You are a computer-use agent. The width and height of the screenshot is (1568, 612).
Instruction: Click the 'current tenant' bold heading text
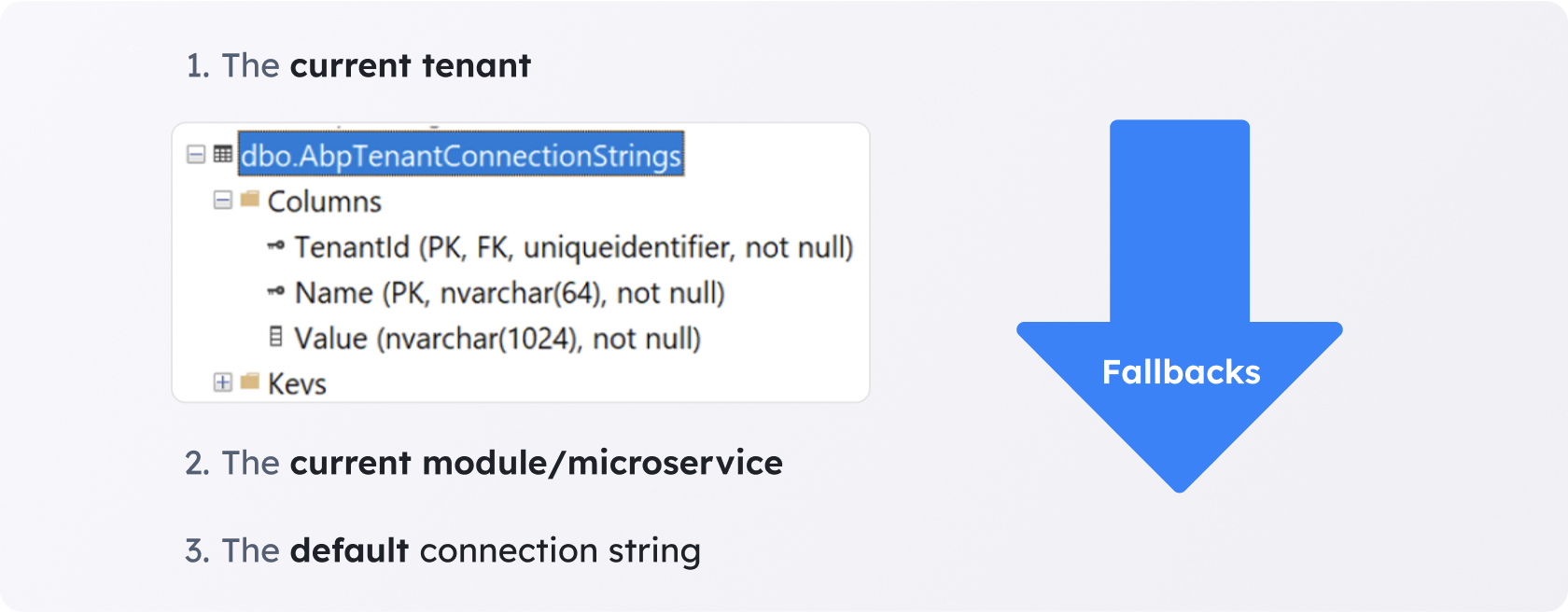(410, 66)
